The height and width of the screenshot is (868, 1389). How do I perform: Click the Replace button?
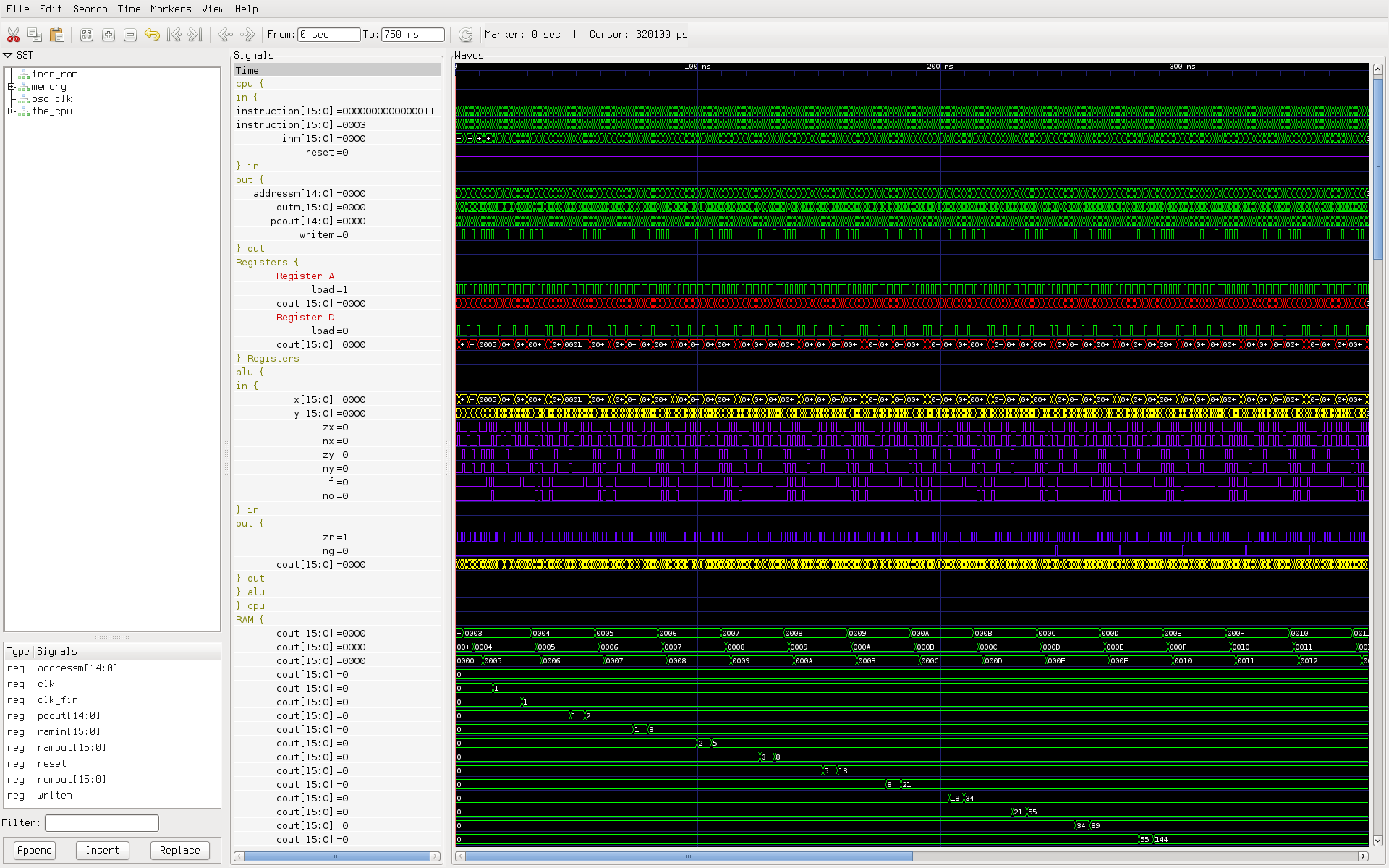[x=178, y=849]
